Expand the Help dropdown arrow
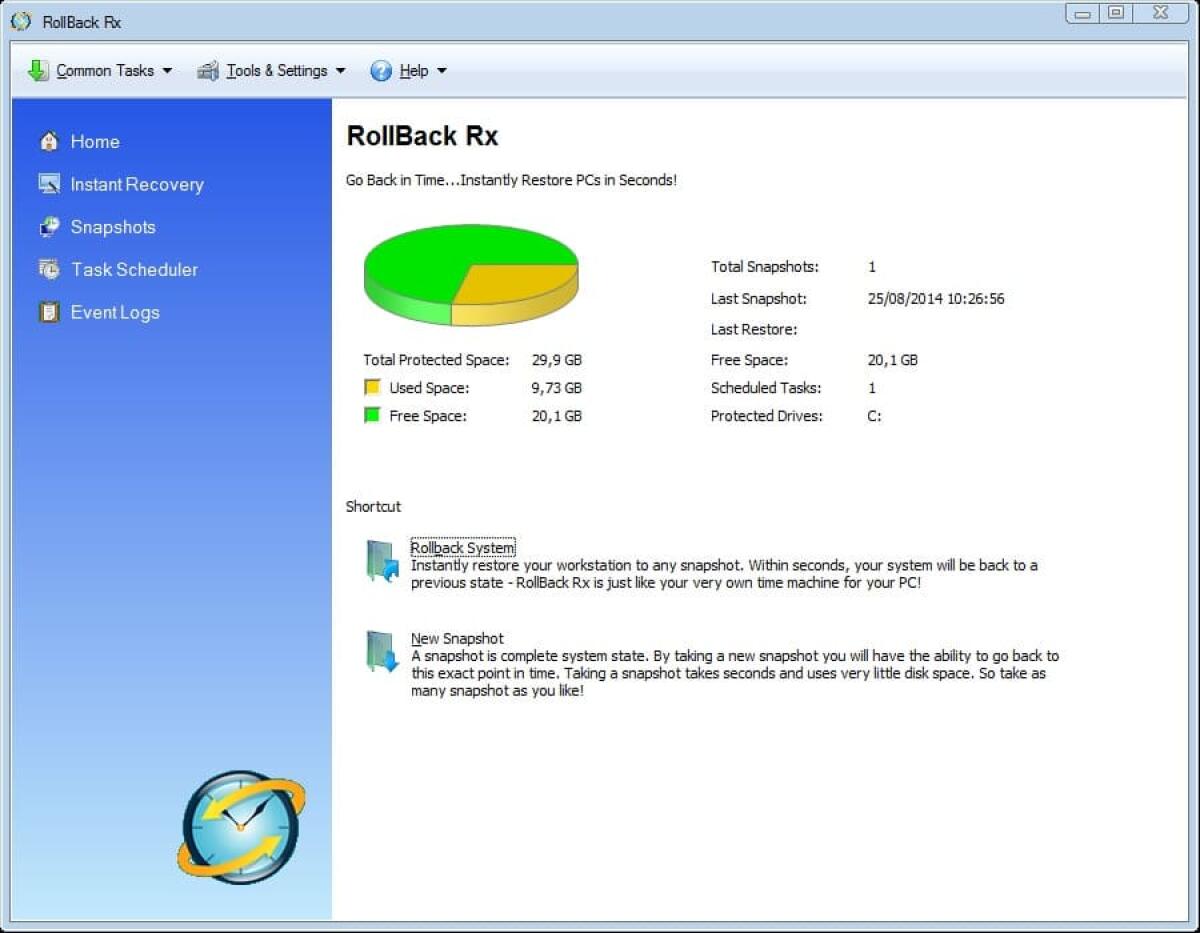Screen dimensions: 1200x933 444,71
